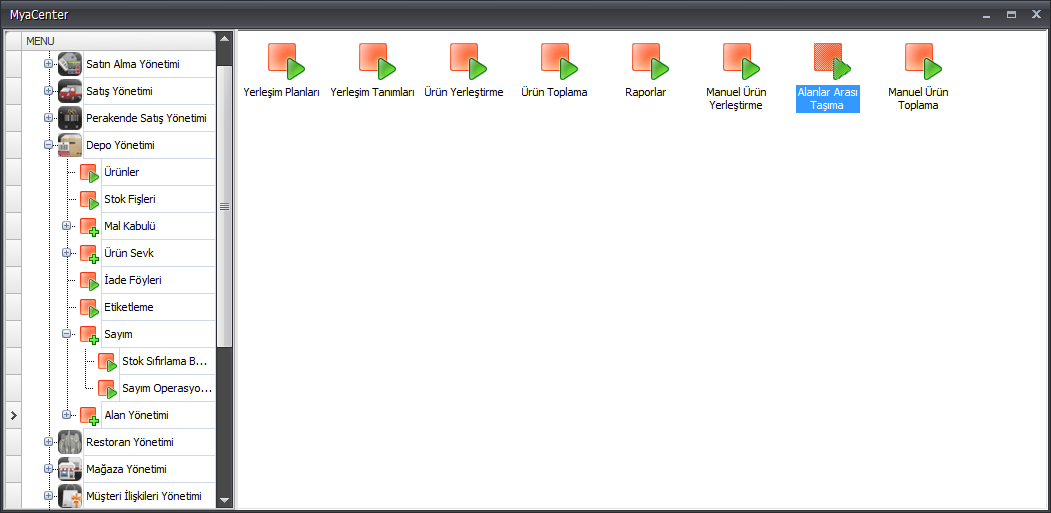Screen dimensions: 1051x513
Task: Launch Manuel Ürün Yerleştirme icon
Action: pos(741,60)
